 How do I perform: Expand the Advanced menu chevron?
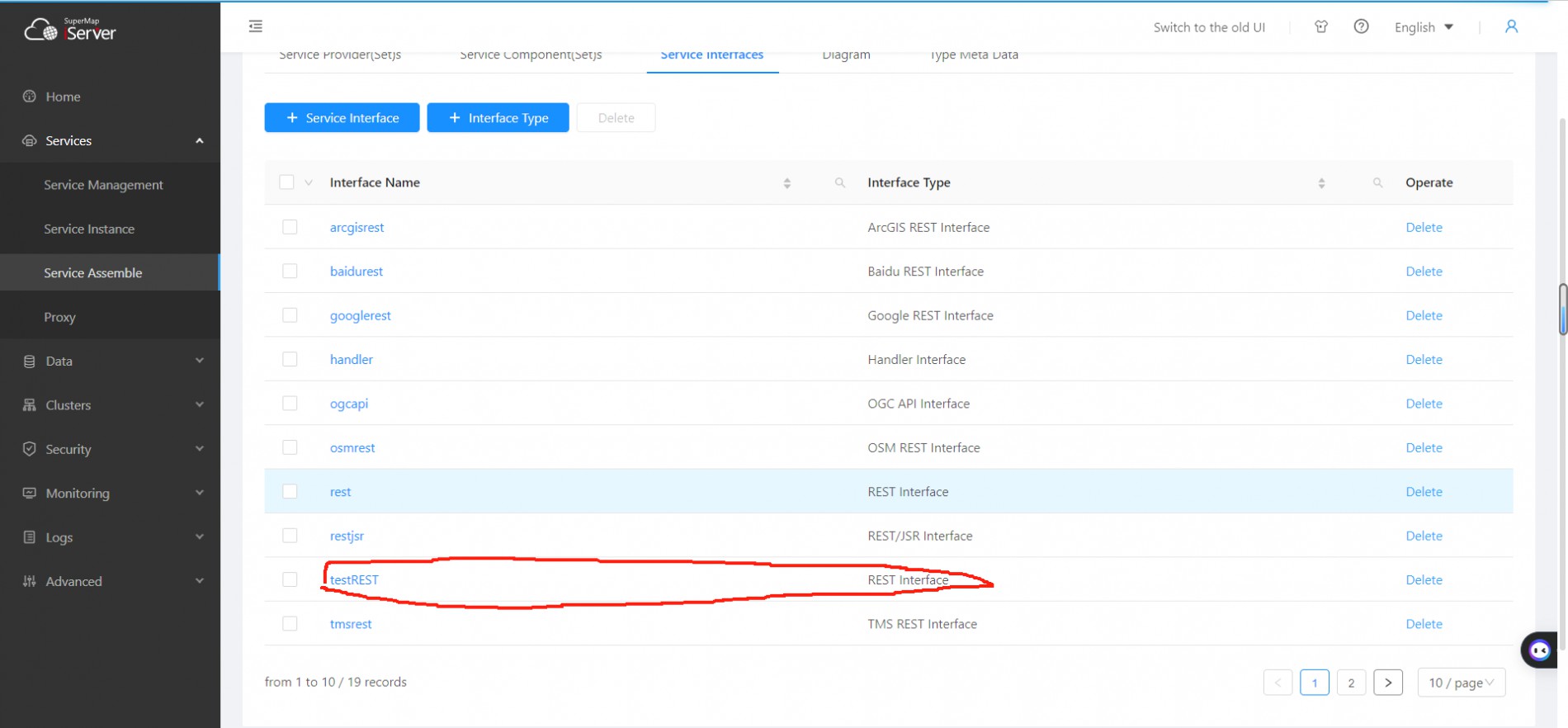200,580
